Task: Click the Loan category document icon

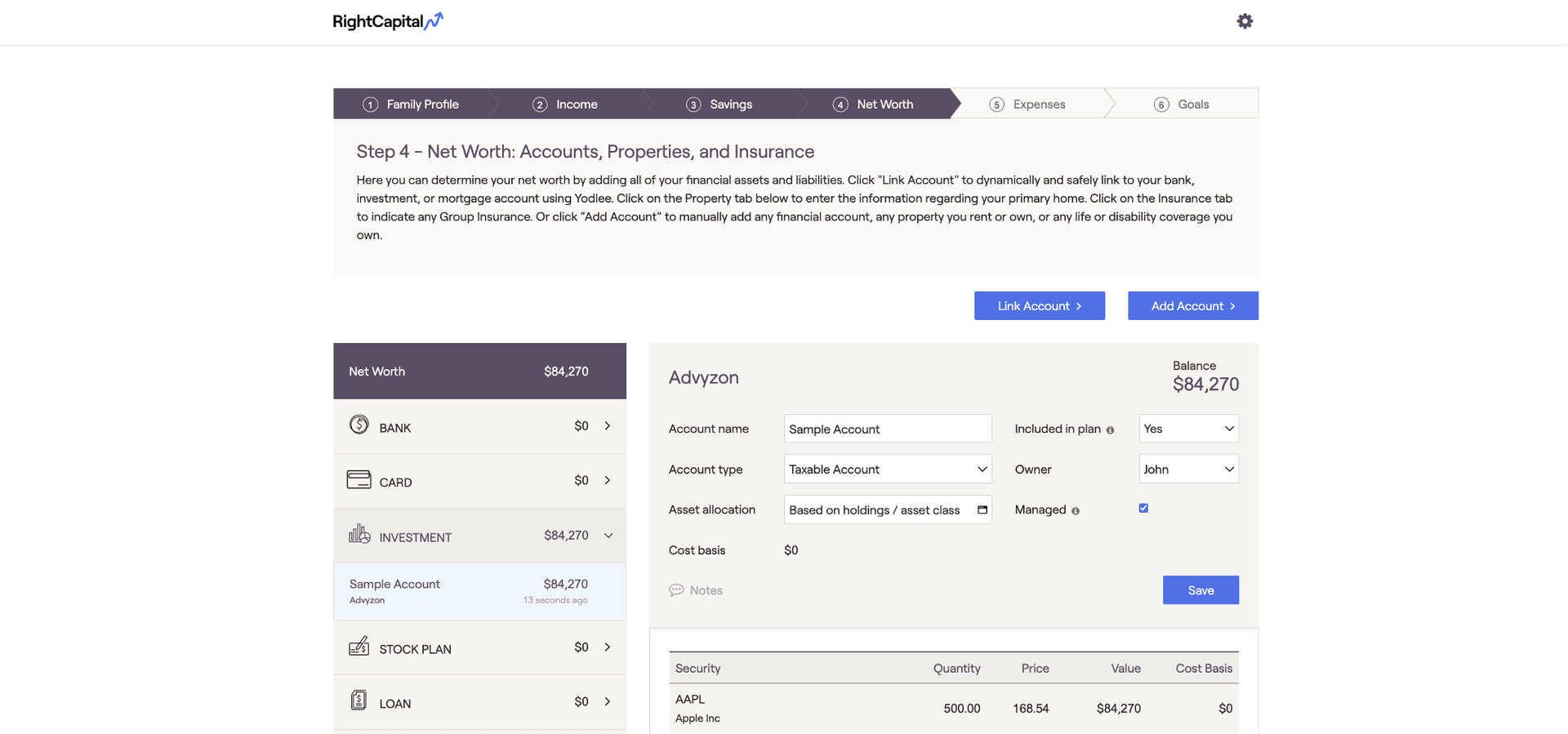Action: coord(359,701)
